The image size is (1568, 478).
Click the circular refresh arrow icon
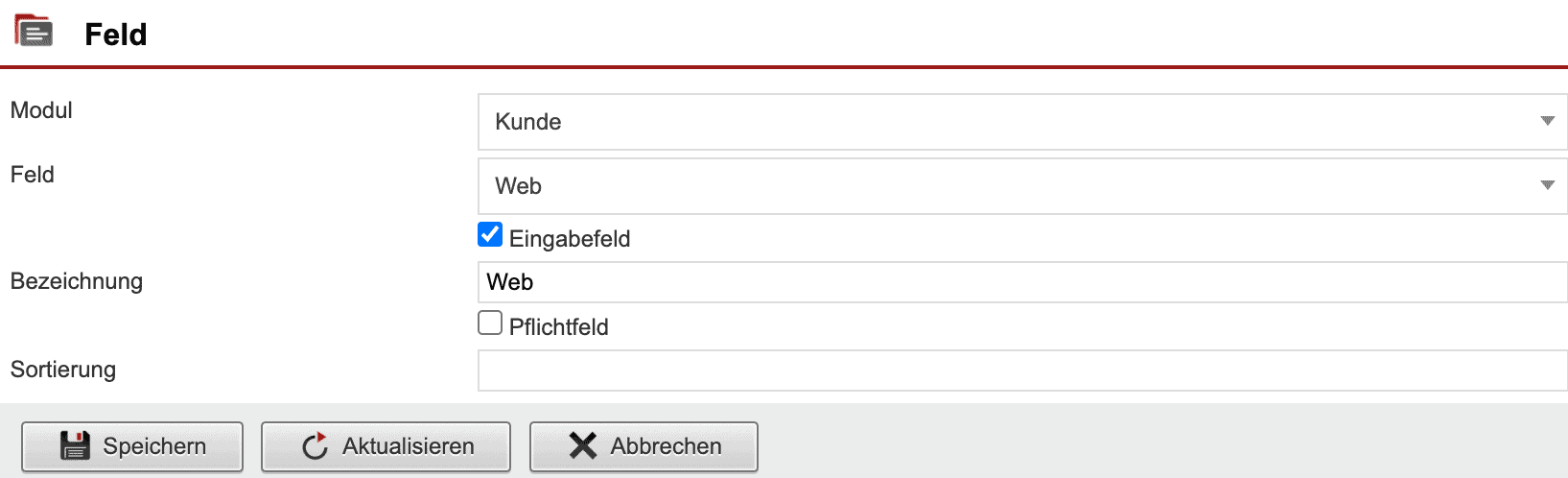click(x=315, y=446)
